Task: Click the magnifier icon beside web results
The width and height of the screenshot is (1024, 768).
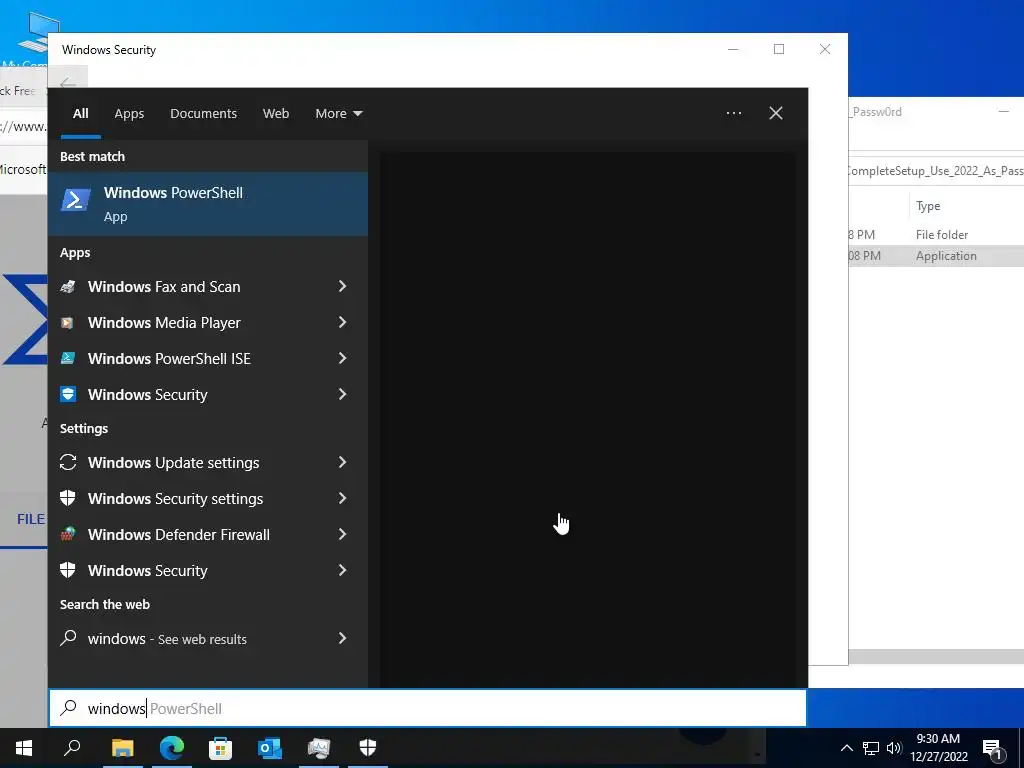Action: pyautogui.click(x=68, y=638)
